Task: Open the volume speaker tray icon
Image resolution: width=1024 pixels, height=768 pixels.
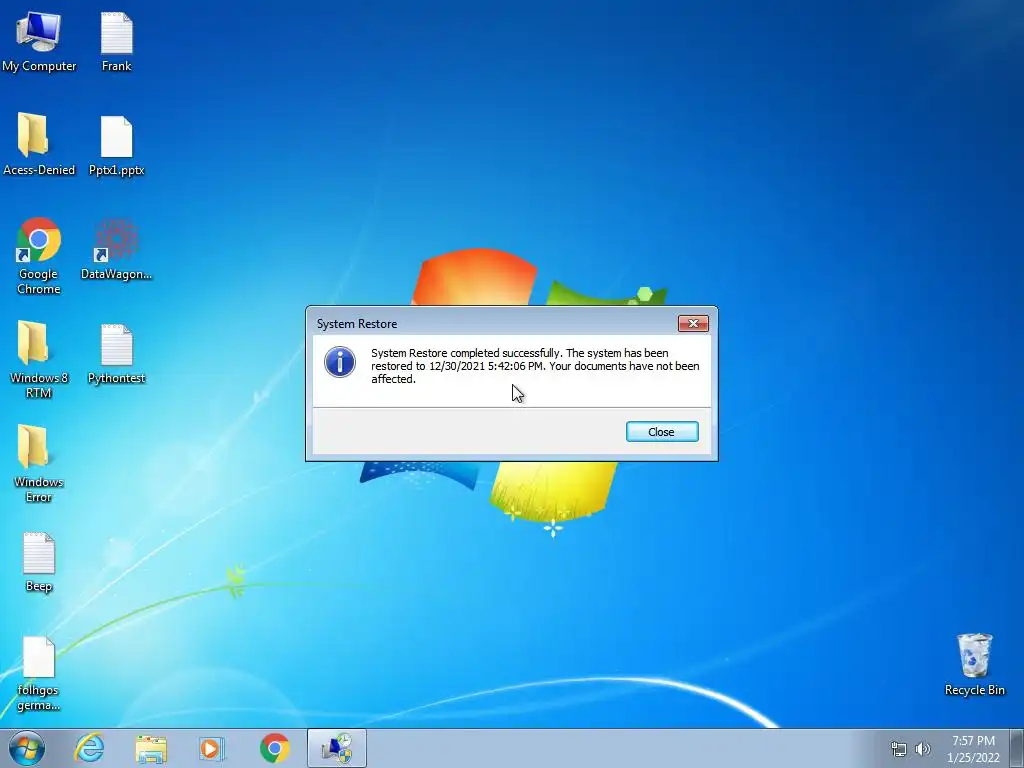Action: click(922, 749)
